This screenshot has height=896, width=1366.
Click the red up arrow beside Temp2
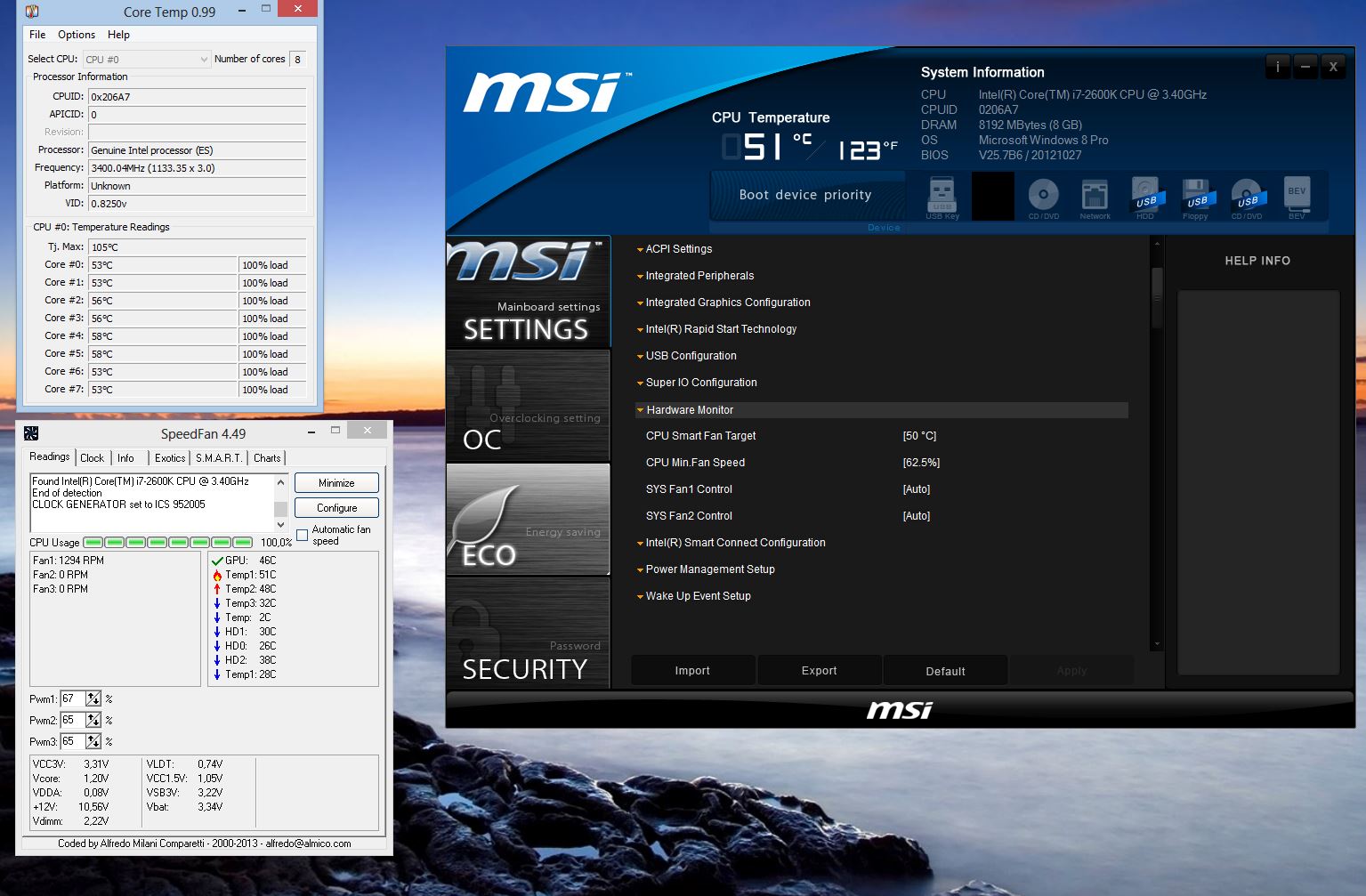click(x=217, y=589)
